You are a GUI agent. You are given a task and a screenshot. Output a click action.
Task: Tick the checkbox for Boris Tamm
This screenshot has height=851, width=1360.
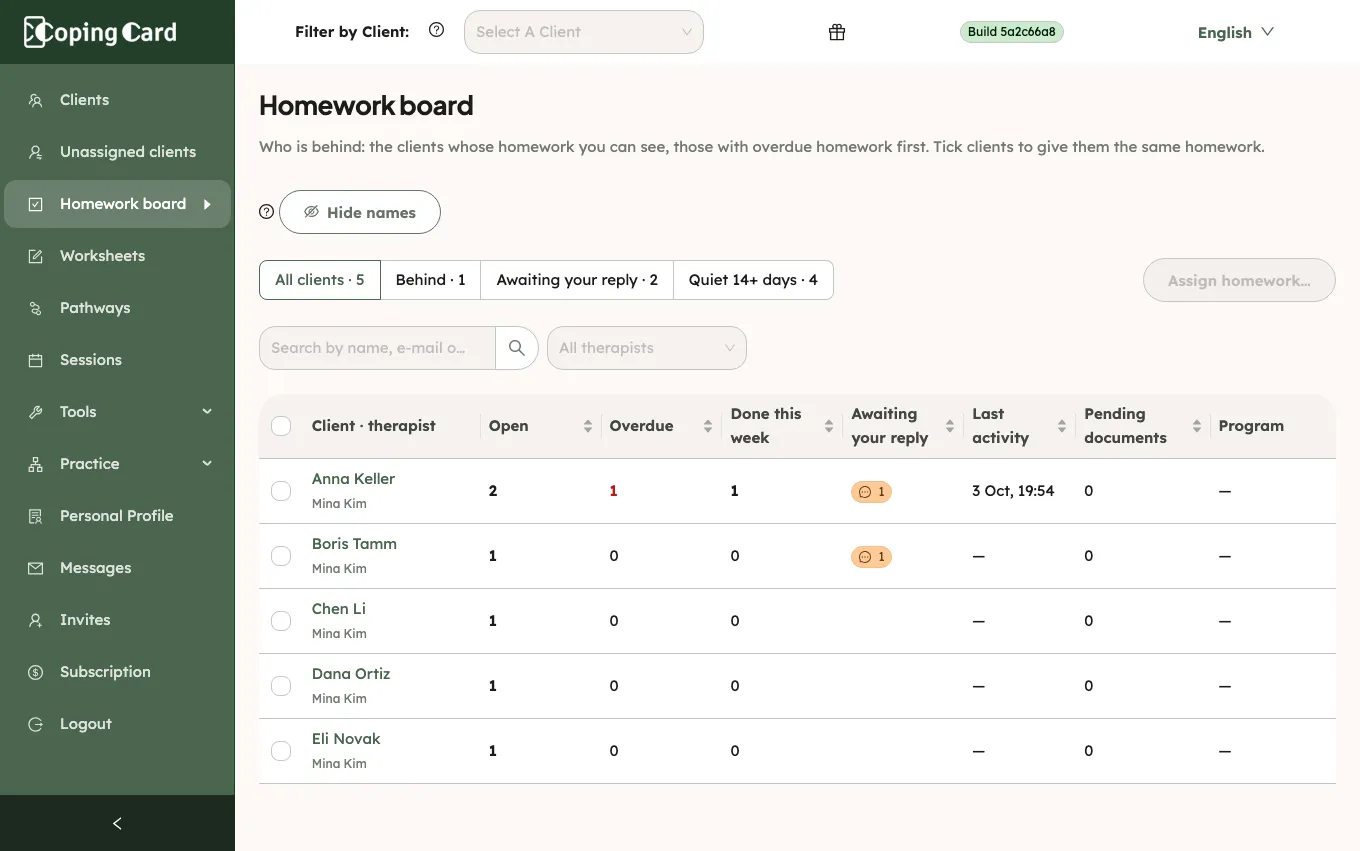click(x=281, y=556)
